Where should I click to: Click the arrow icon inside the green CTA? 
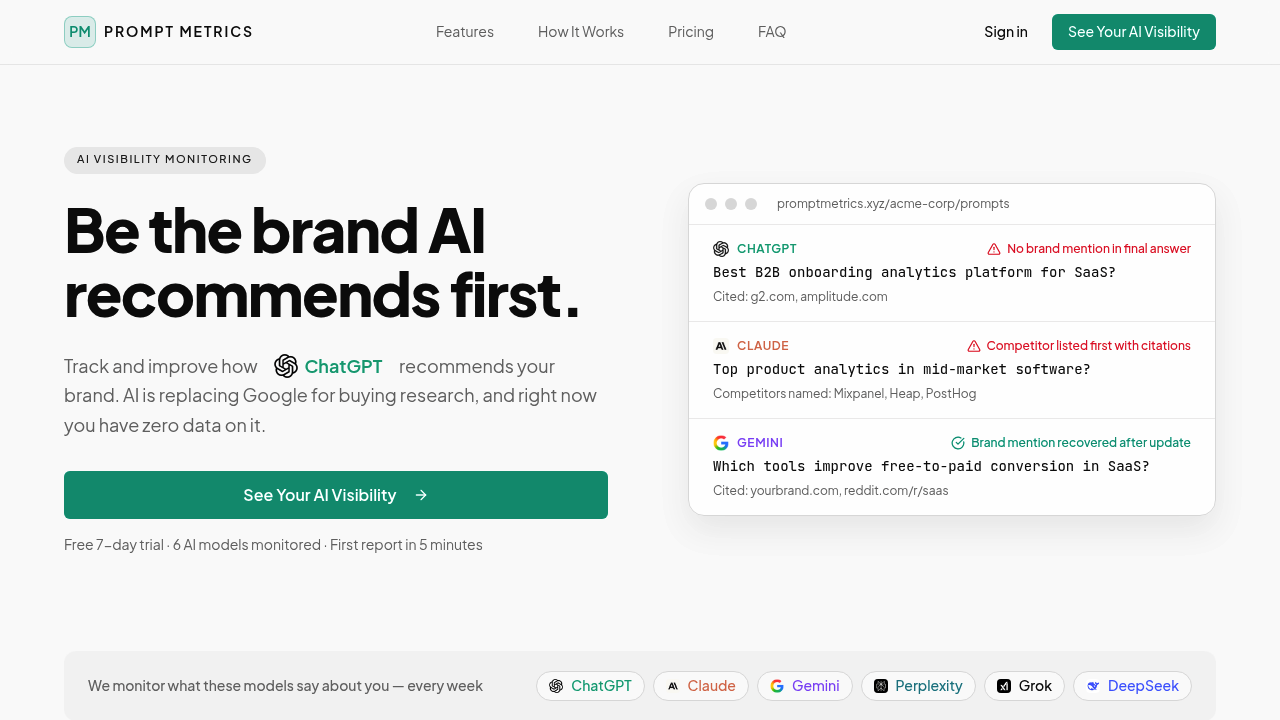(x=421, y=495)
